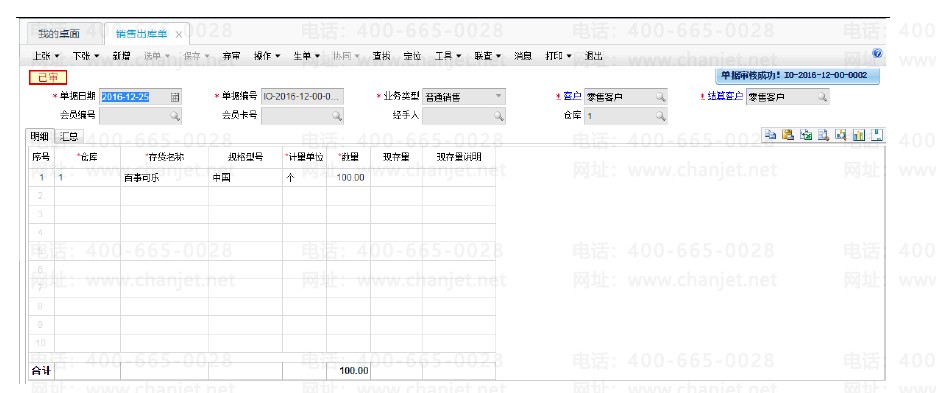Viewport: 936px width, 393px height.
Task: Click the 现存量说明 column header
Action: click(x=459, y=156)
